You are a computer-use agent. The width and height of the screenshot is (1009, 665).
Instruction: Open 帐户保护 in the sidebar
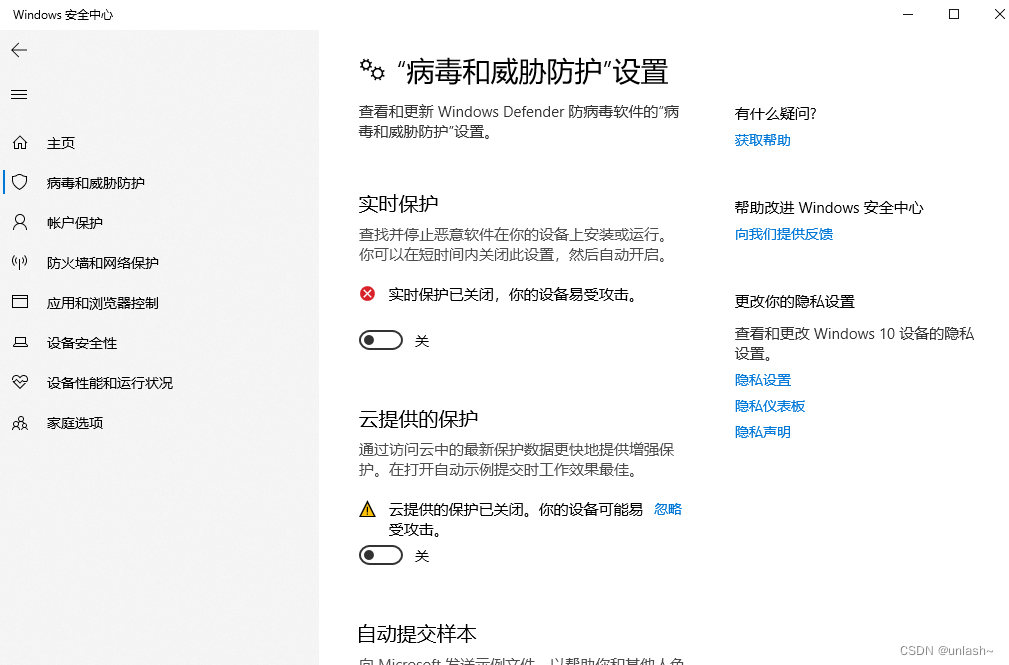pyautogui.click(x=75, y=223)
